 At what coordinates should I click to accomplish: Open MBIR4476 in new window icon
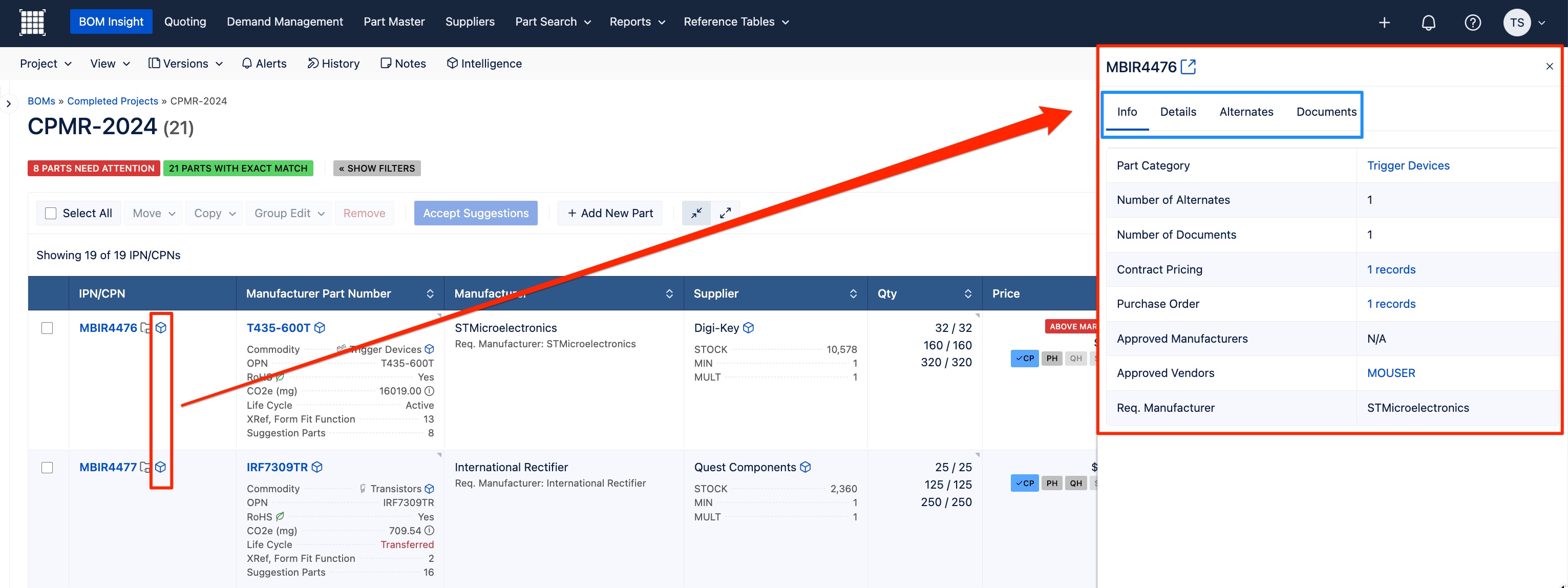click(x=1188, y=67)
